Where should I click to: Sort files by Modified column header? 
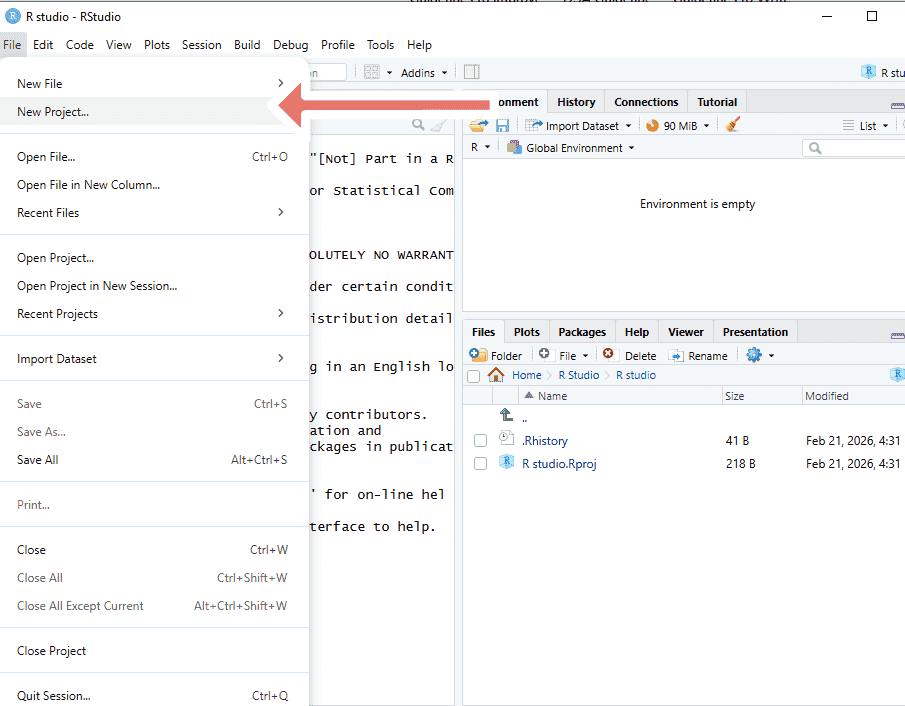coord(853,396)
